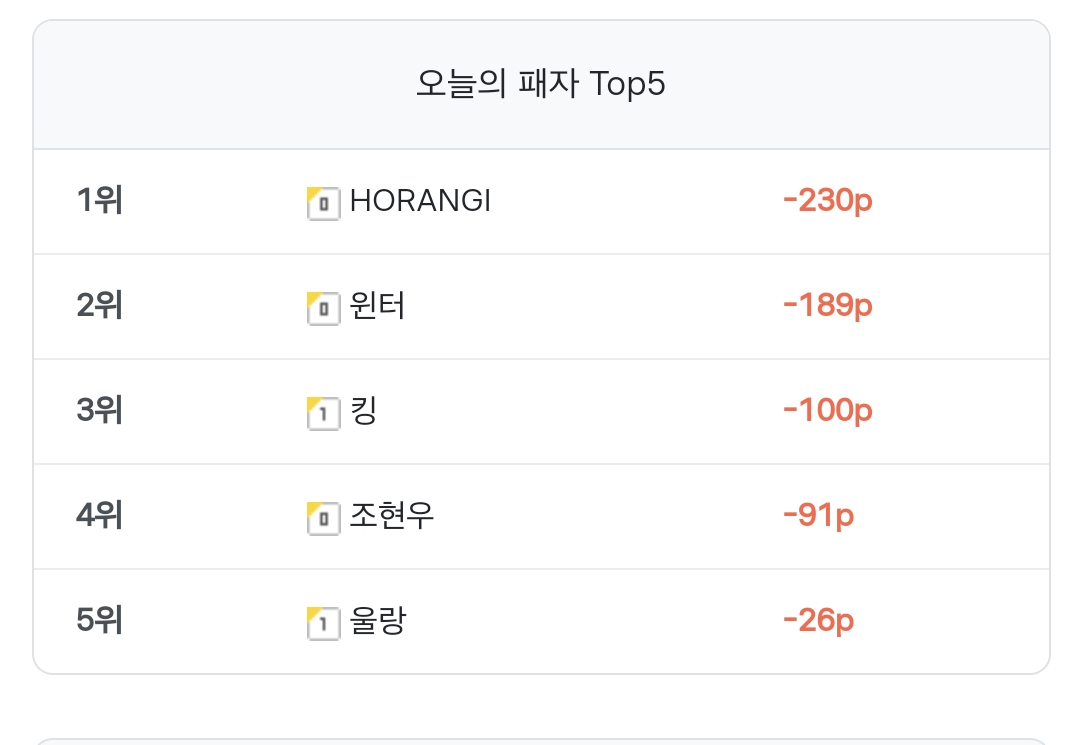The width and height of the screenshot is (1080, 745).
Task: Select the -100p score value
Action: pyautogui.click(x=828, y=410)
